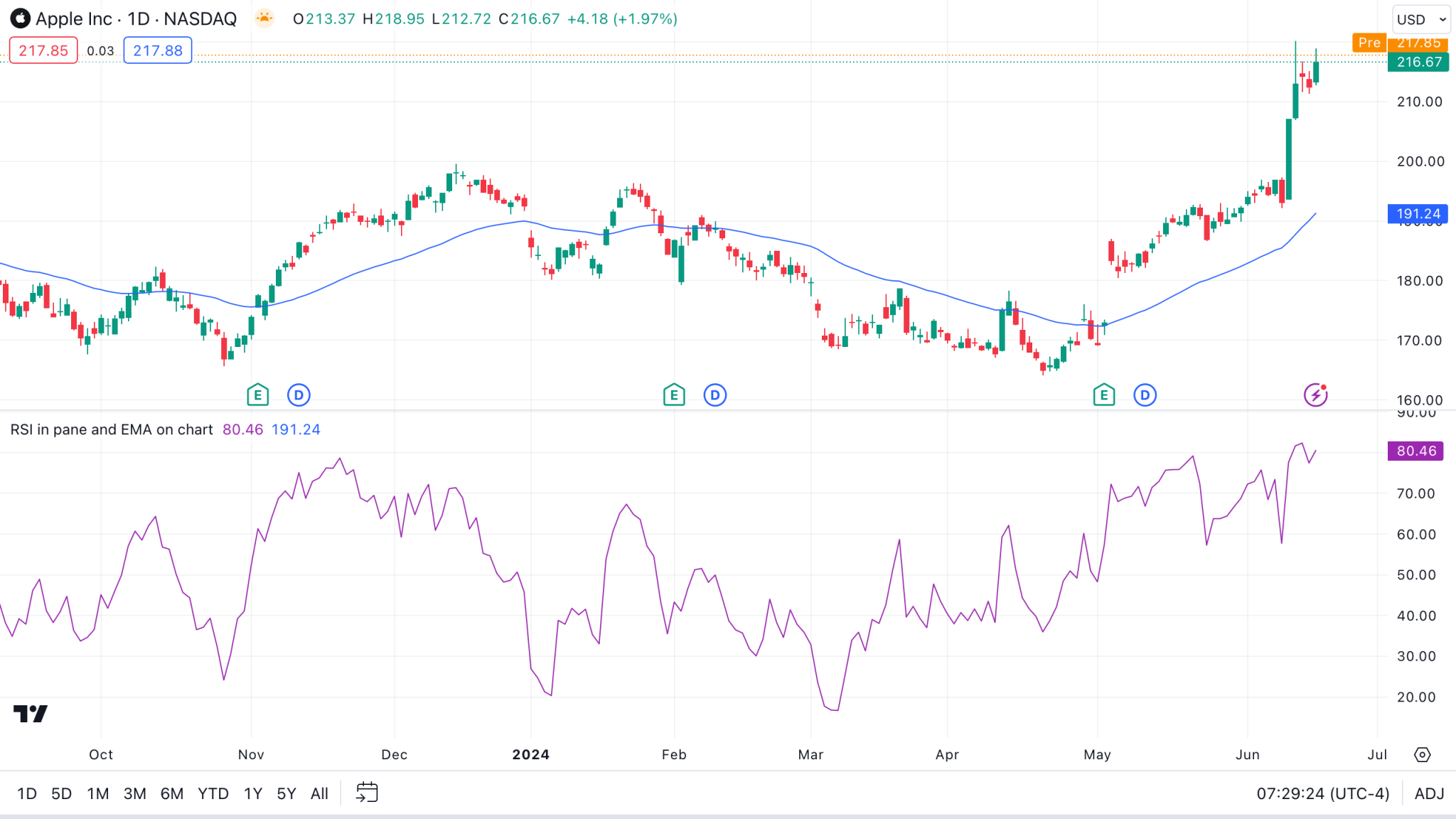Open the go-to-date calendar icon
Image resolution: width=1456 pixels, height=819 pixels.
pyautogui.click(x=367, y=793)
